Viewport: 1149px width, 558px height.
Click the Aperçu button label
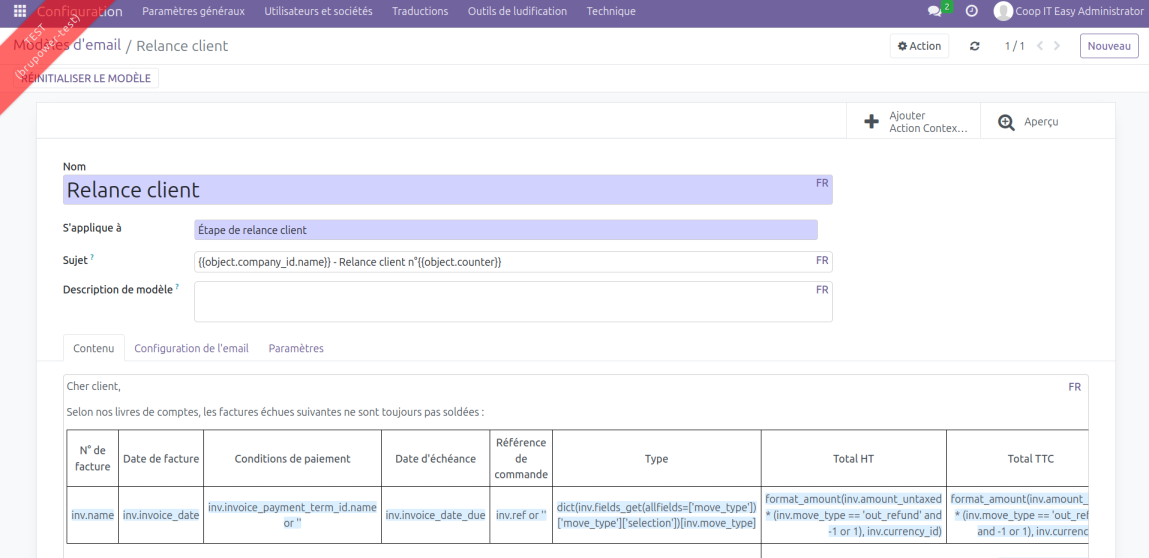pos(1041,122)
